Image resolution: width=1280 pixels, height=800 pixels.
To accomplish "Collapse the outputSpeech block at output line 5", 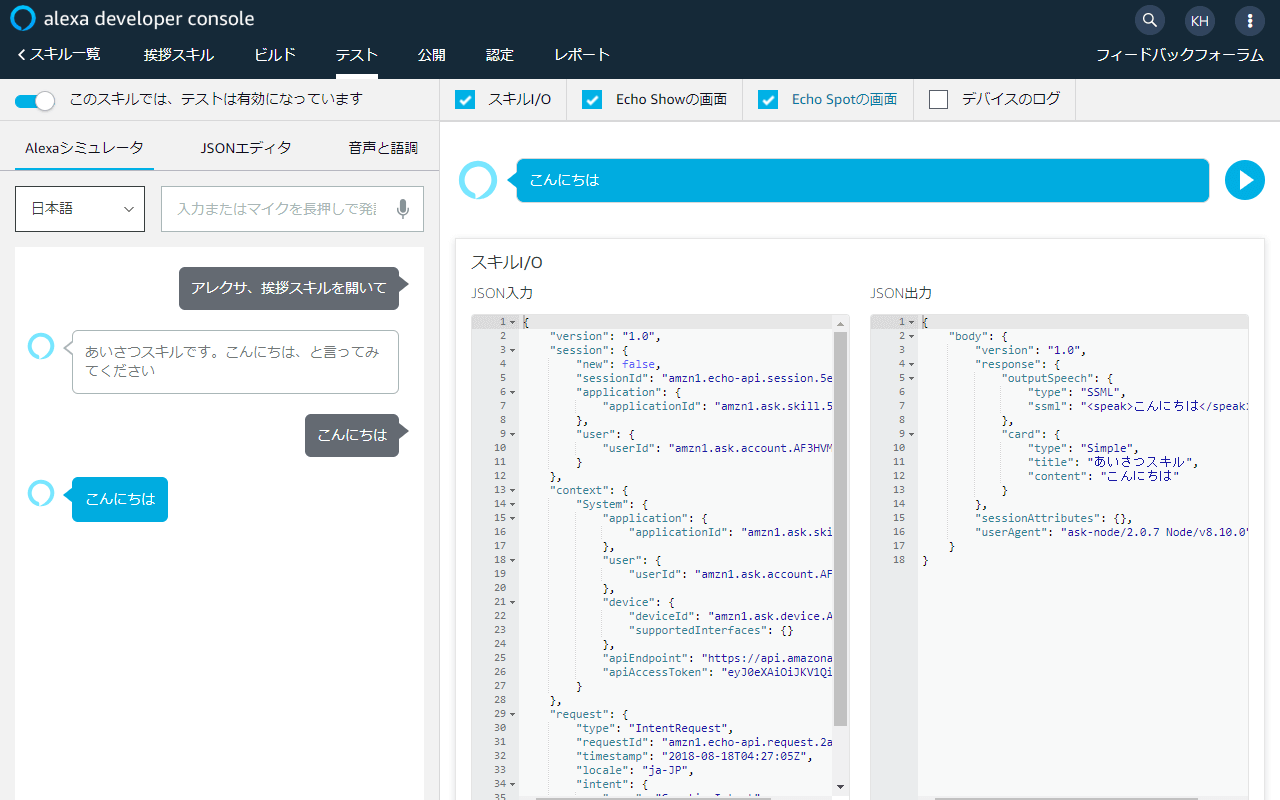I will 912,378.
